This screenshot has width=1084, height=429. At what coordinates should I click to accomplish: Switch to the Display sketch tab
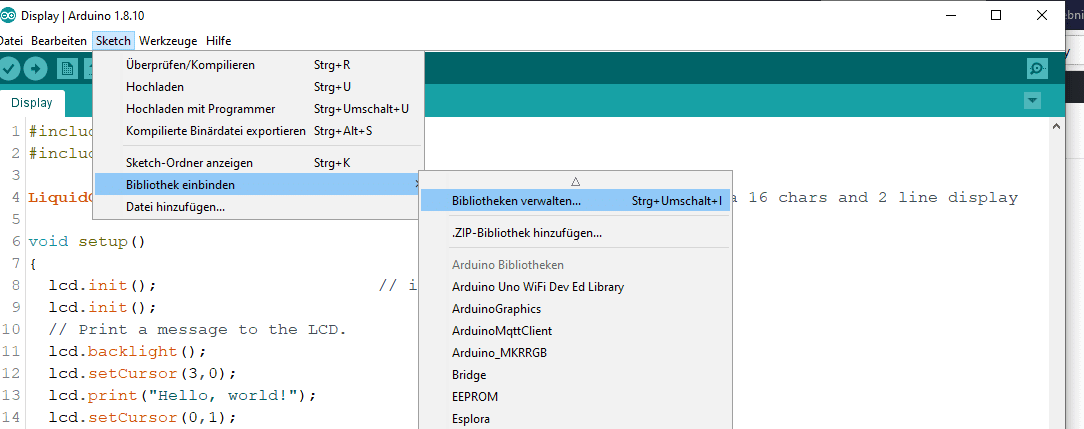[x=32, y=103]
